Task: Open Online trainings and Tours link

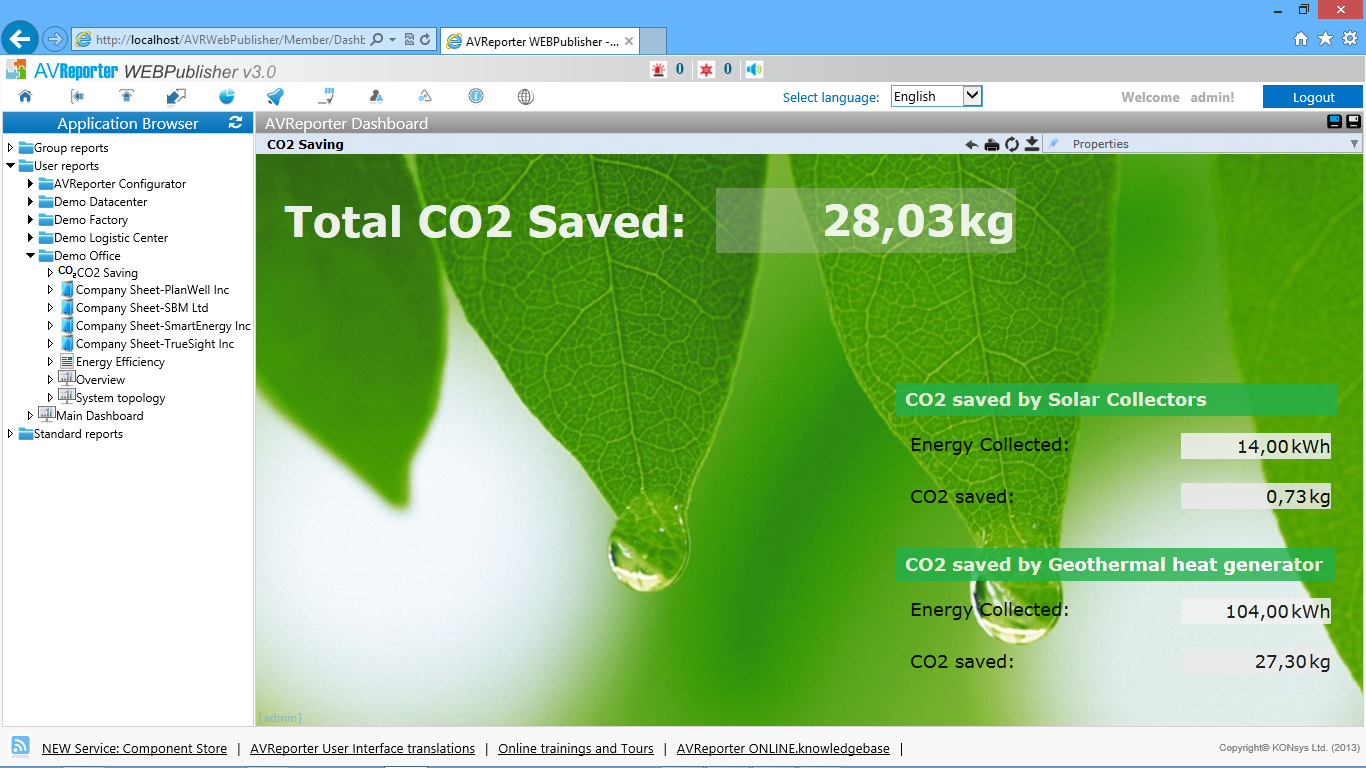Action: pos(576,748)
